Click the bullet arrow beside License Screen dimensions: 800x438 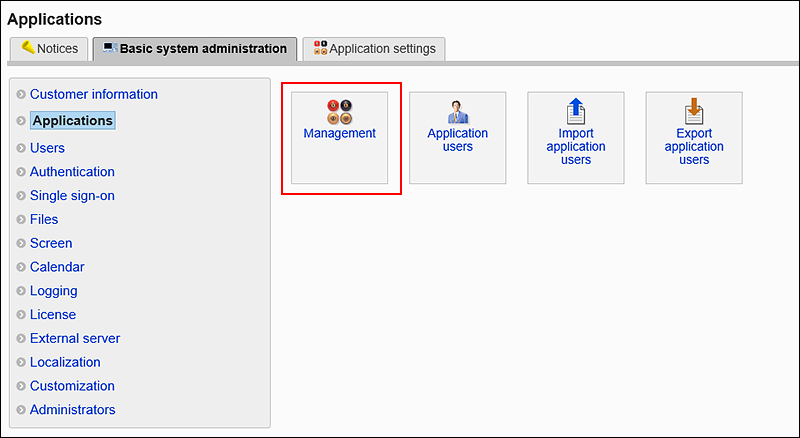click(21, 314)
